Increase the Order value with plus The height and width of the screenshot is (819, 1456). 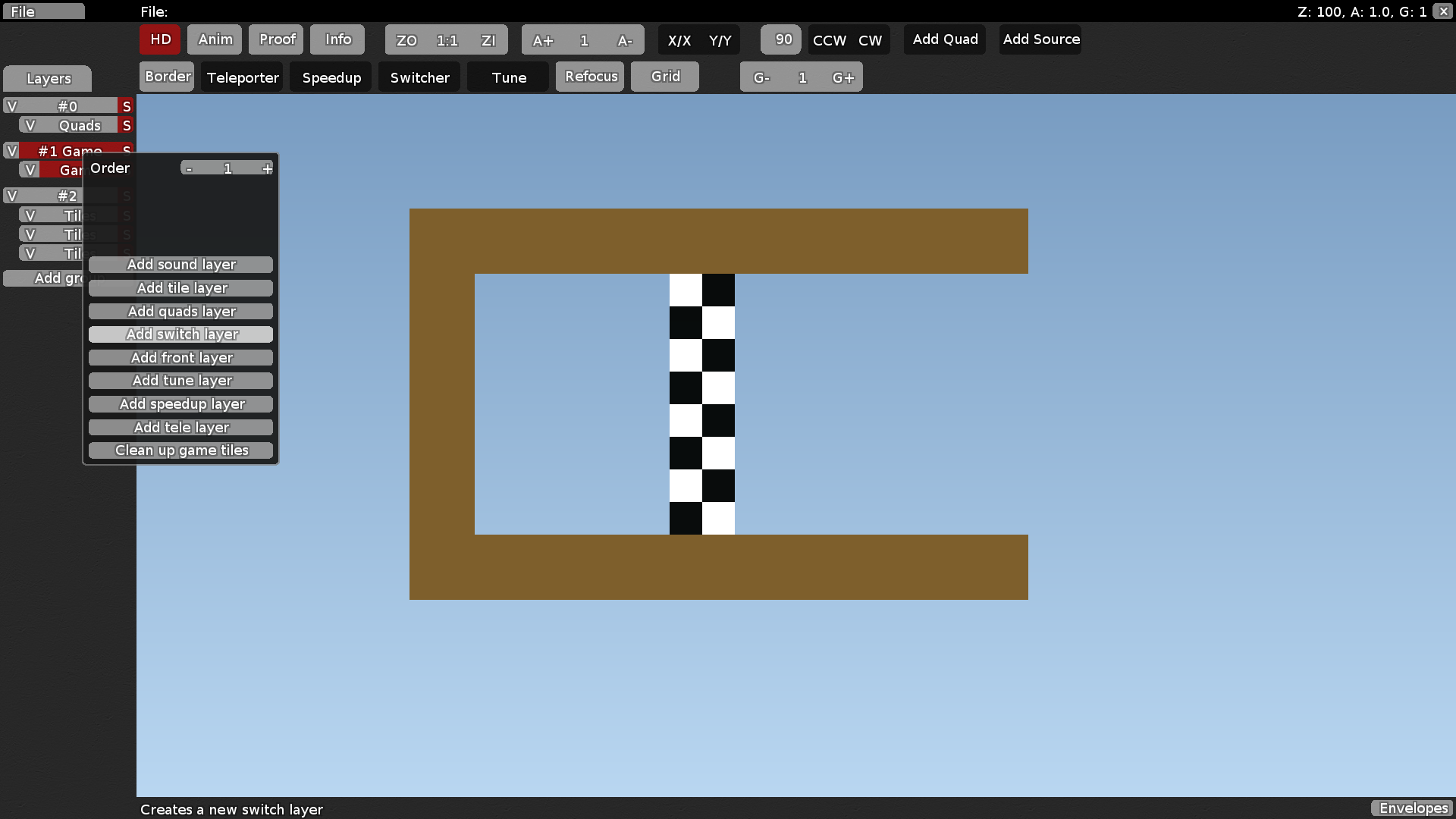(267, 168)
